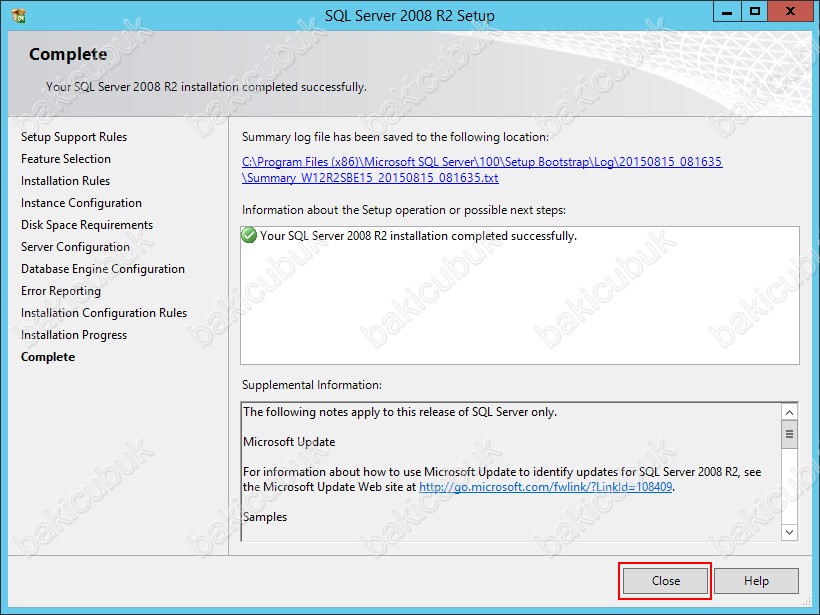Viewport: 820px width, 615px height.
Task: Click the red X window close button
Action: 790,12
